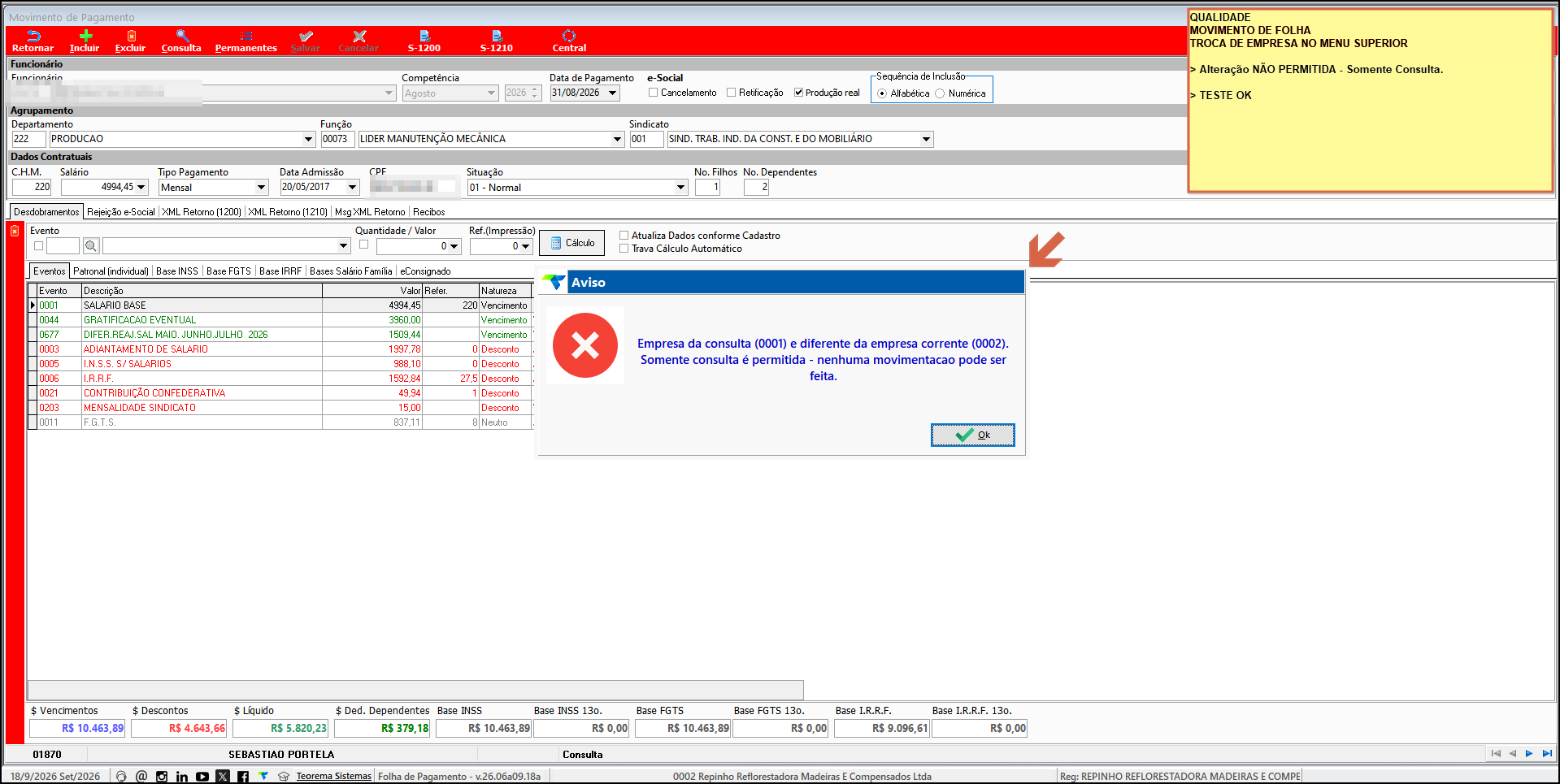Screen dimensions: 1560x784
Task: Expand the Sindicato dropdown
Action: [926, 139]
